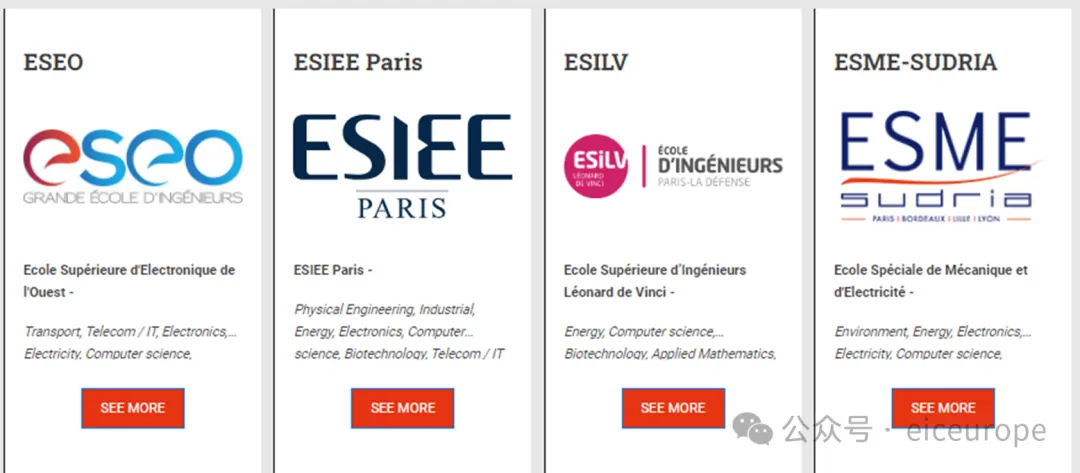Open See More under ESILV

[673, 408]
